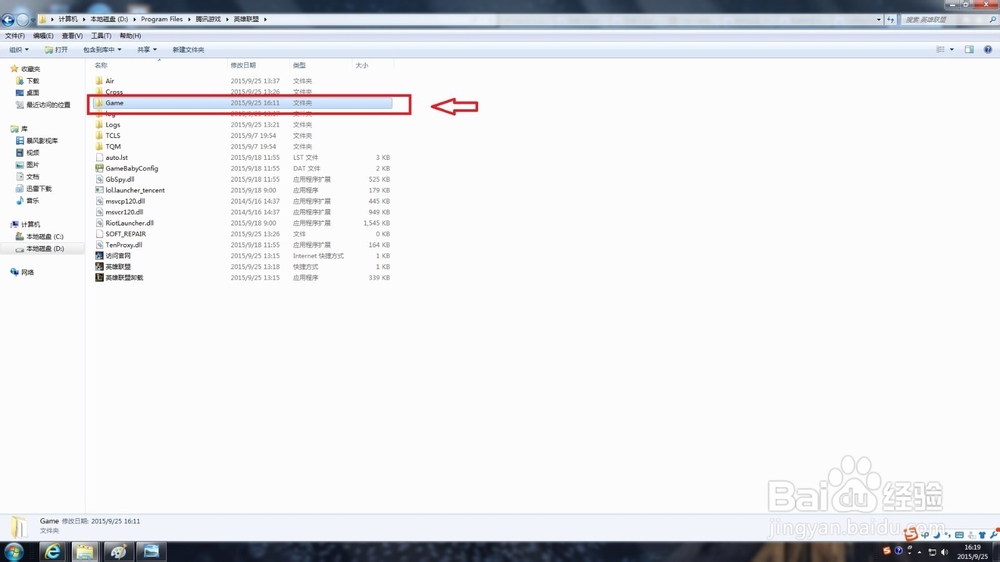Select the Logs folder icon
Viewport: 1000px width, 562px height.
point(99,124)
